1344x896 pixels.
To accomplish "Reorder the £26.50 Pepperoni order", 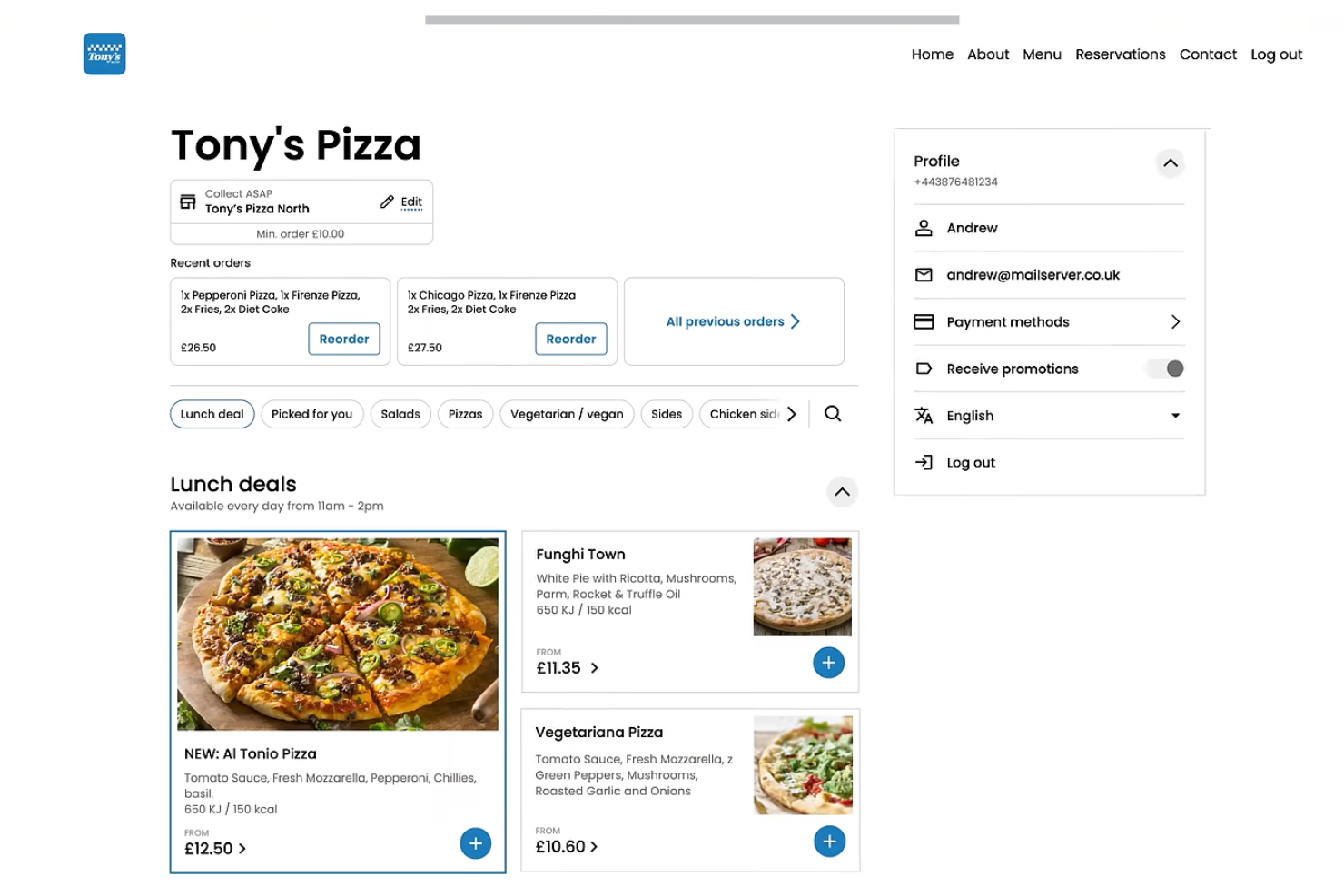I will (x=344, y=339).
